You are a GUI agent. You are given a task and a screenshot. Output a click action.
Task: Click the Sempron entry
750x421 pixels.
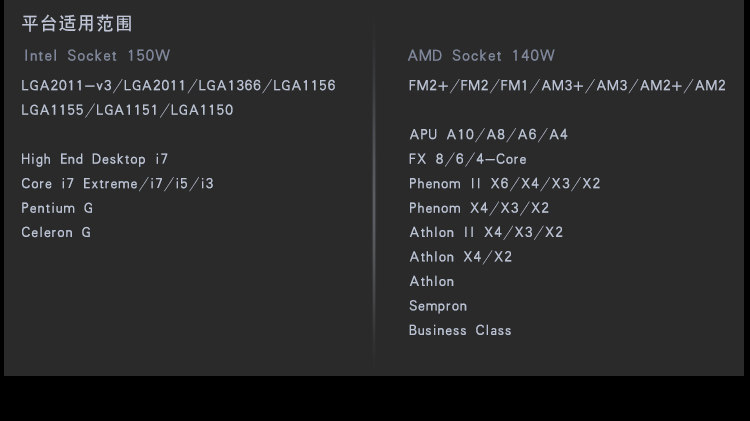[438, 306]
